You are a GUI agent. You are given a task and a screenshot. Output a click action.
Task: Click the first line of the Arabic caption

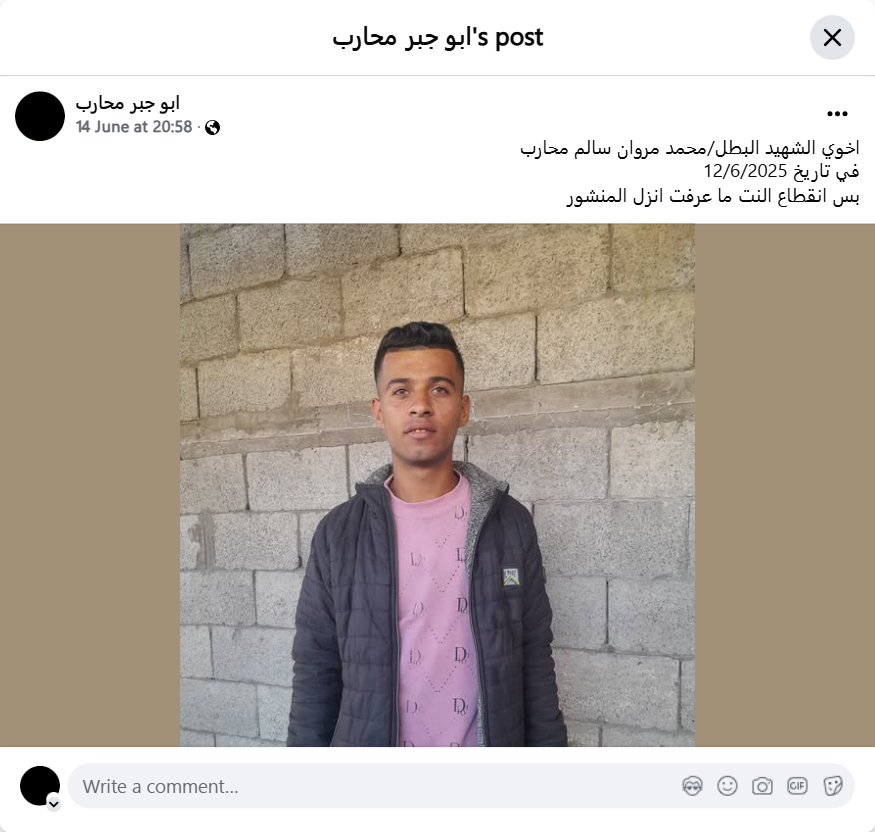tap(689, 148)
